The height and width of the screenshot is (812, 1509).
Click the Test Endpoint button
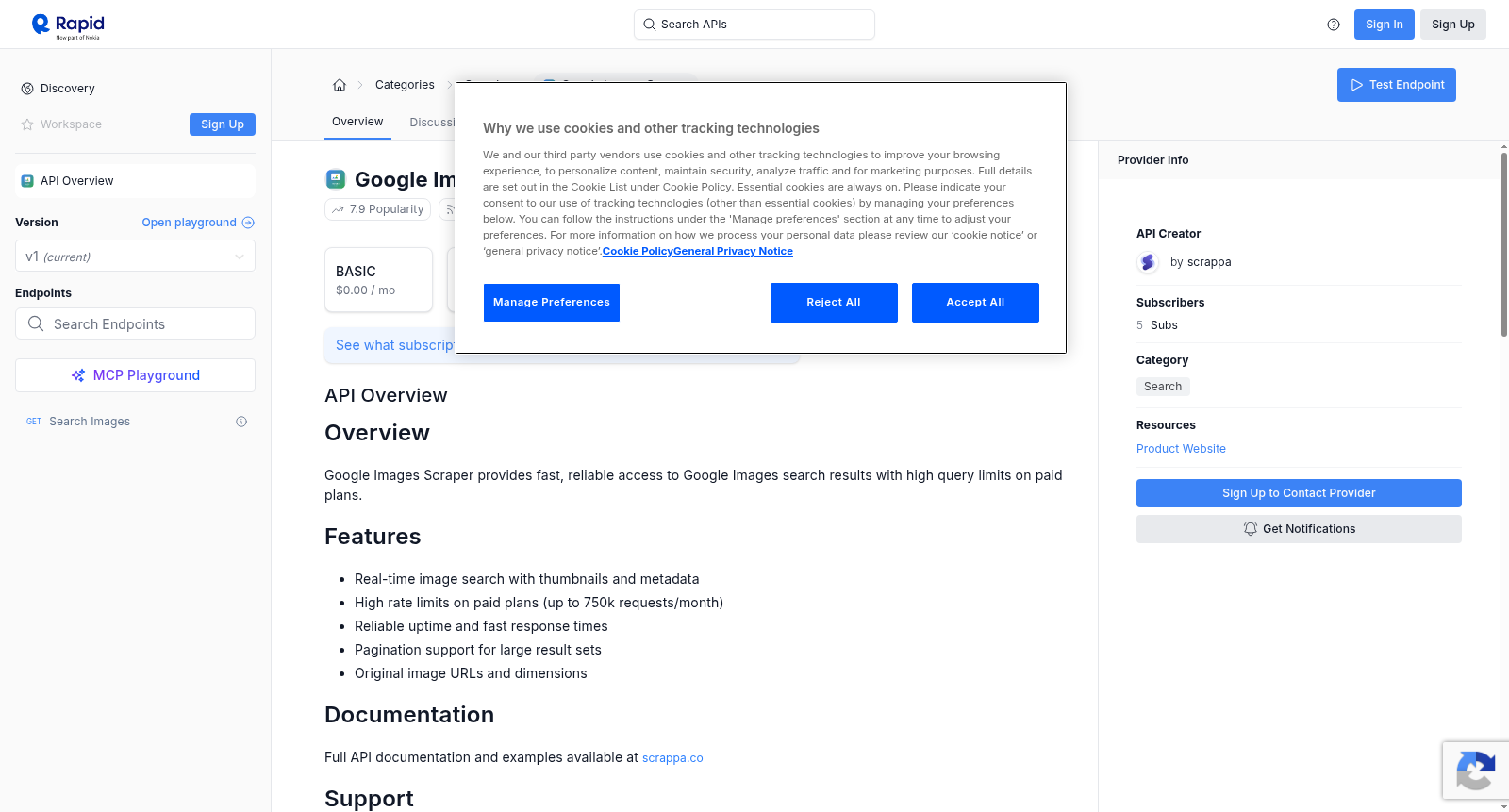click(x=1396, y=85)
